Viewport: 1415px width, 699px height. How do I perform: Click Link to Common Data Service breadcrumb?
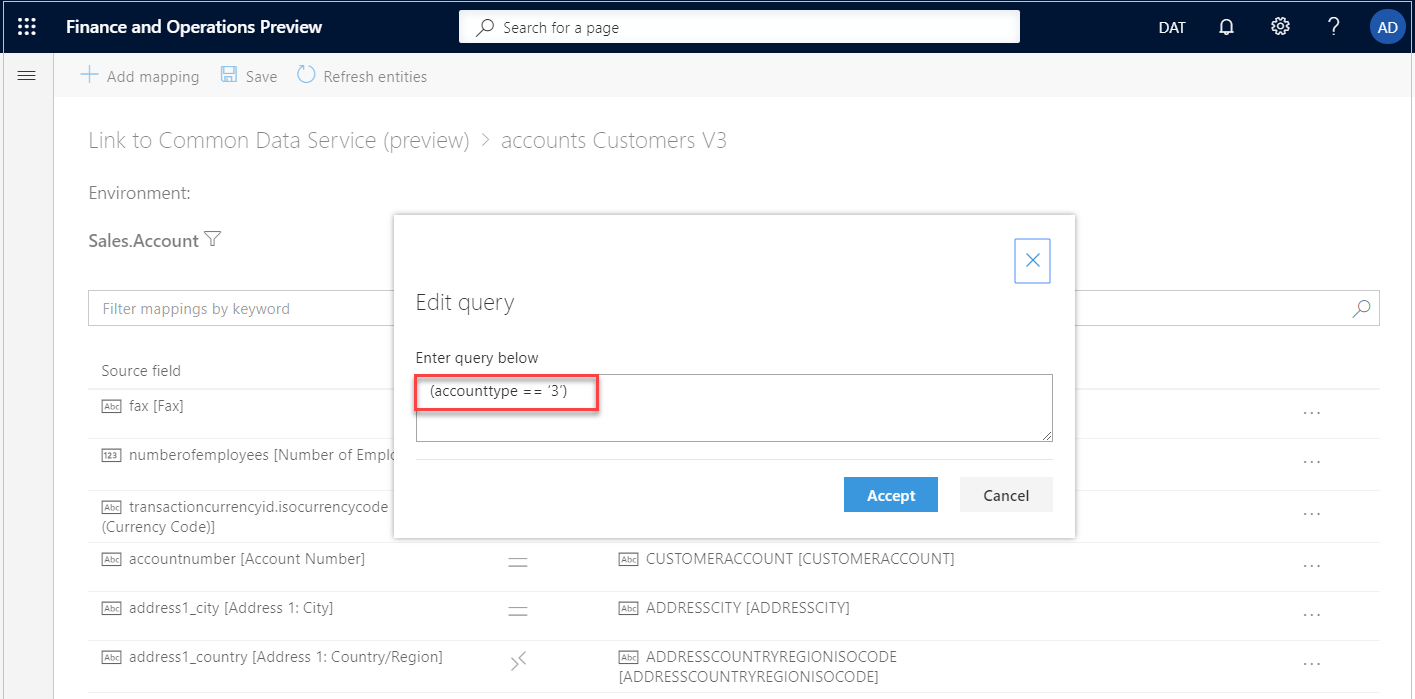click(278, 141)
